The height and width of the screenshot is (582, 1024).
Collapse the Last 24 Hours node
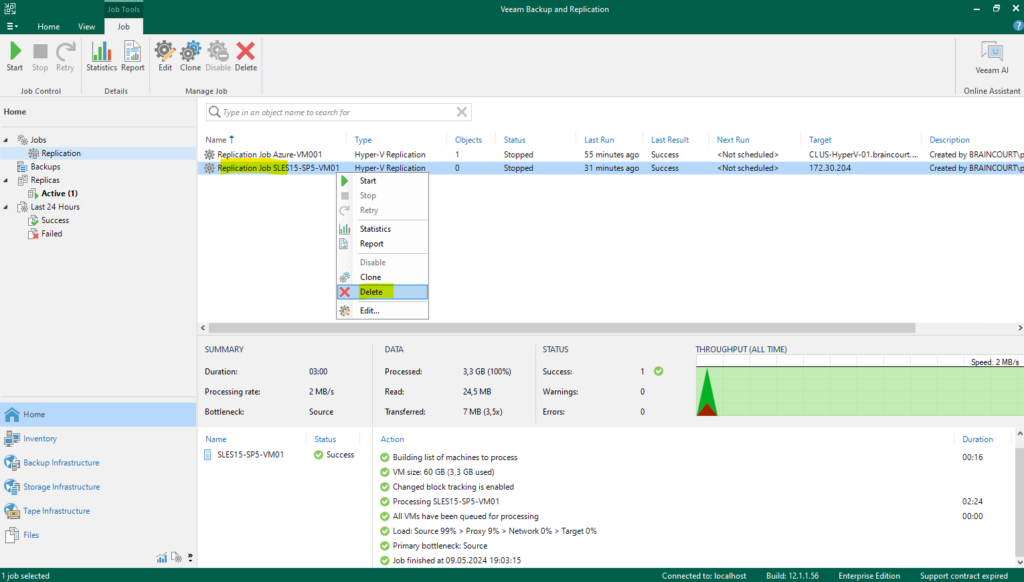click(6, 207)
